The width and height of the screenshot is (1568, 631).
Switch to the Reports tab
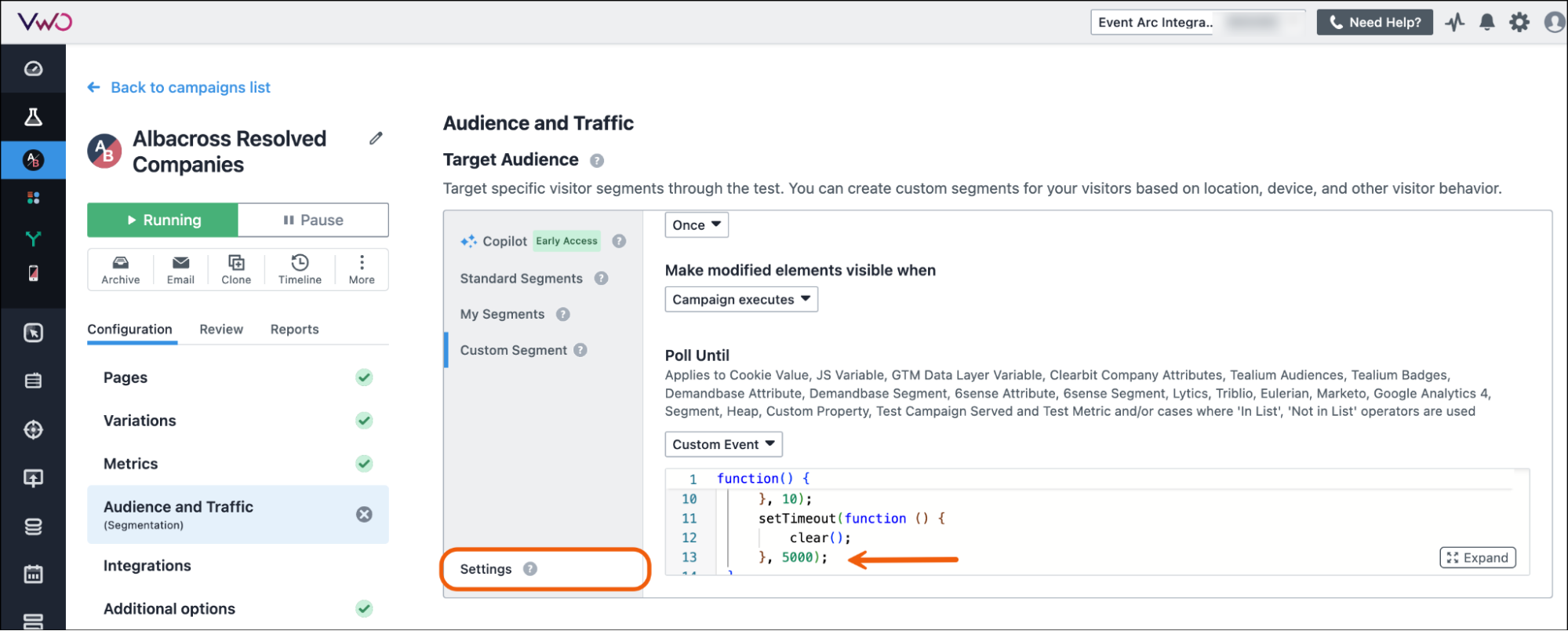[295, 330]
